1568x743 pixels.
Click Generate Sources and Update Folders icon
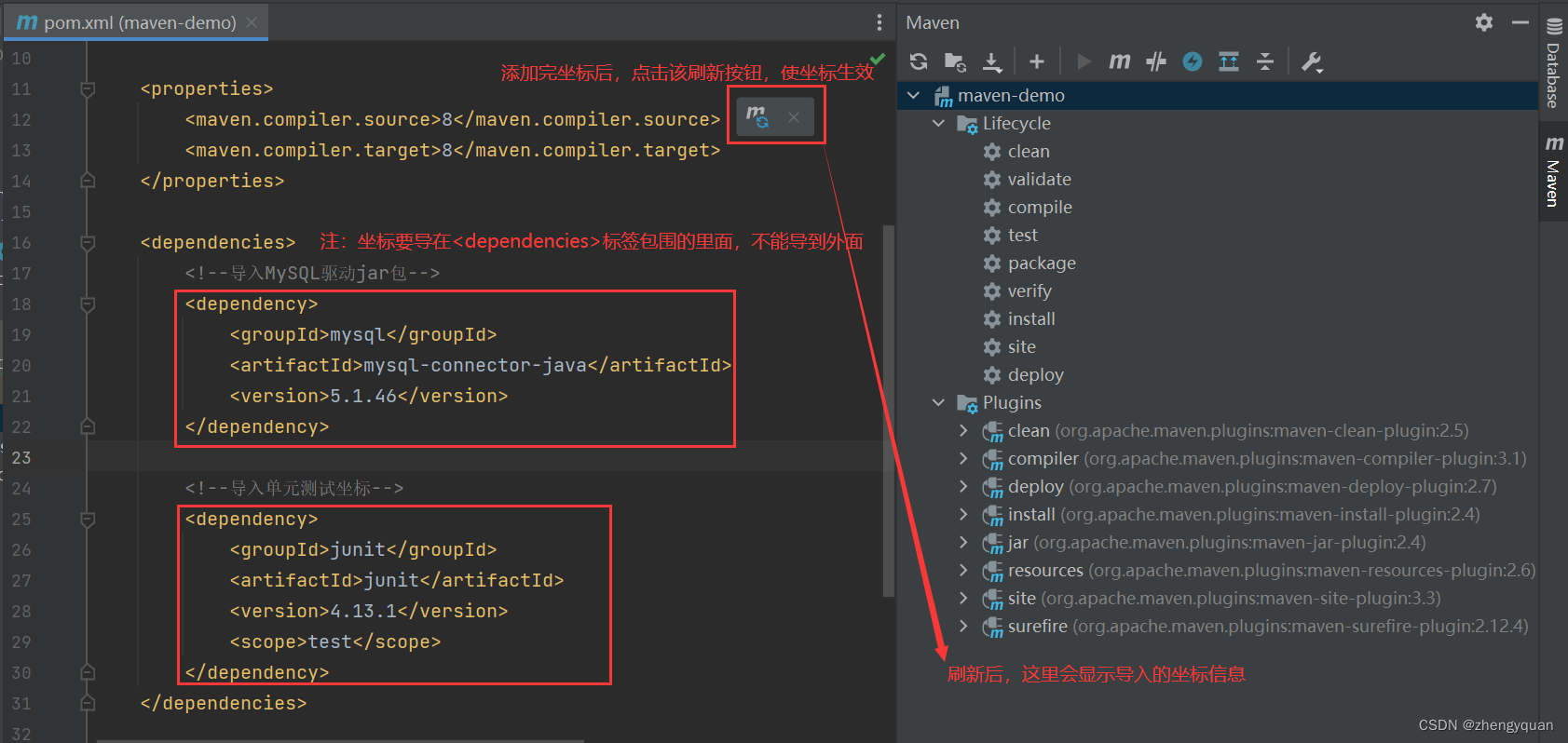955,61
